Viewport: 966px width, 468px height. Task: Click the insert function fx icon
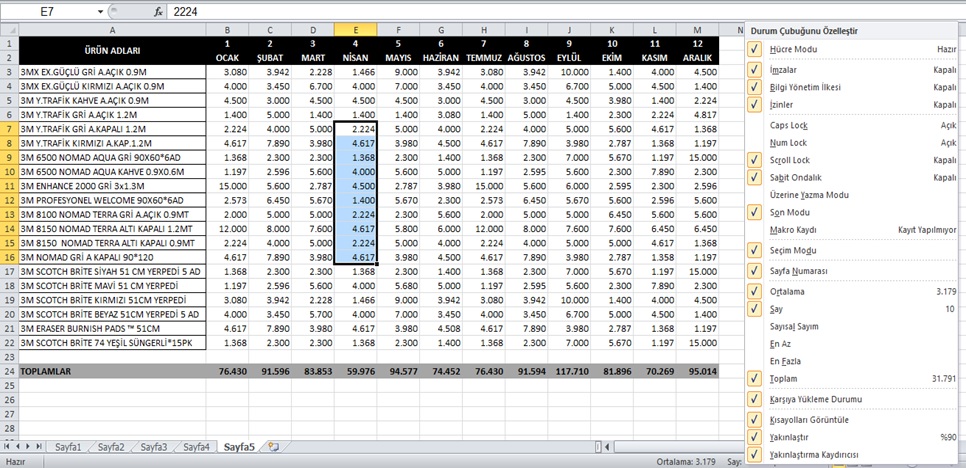click(158, 12)
